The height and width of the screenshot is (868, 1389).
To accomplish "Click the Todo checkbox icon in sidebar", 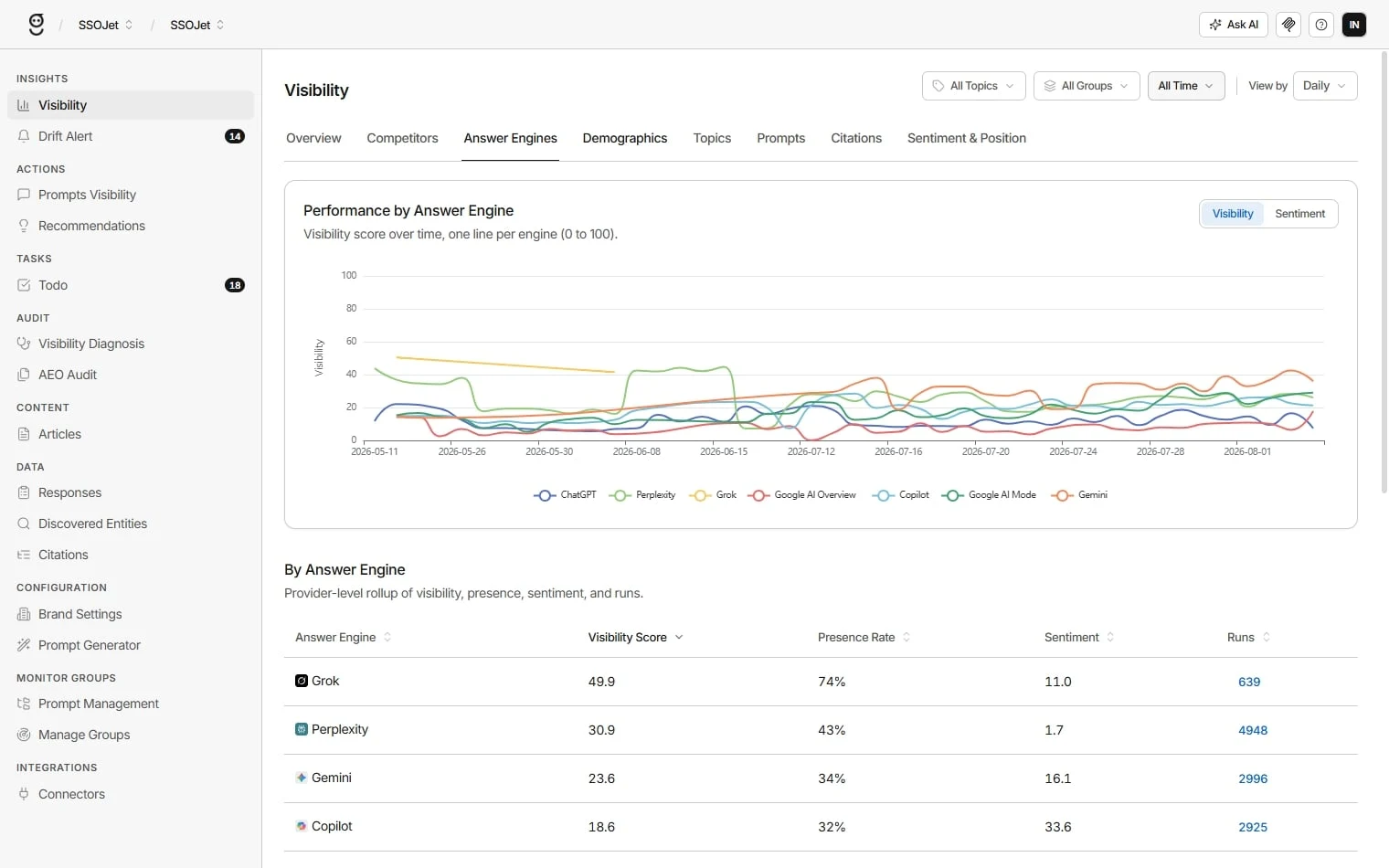I will click(24, 285).
